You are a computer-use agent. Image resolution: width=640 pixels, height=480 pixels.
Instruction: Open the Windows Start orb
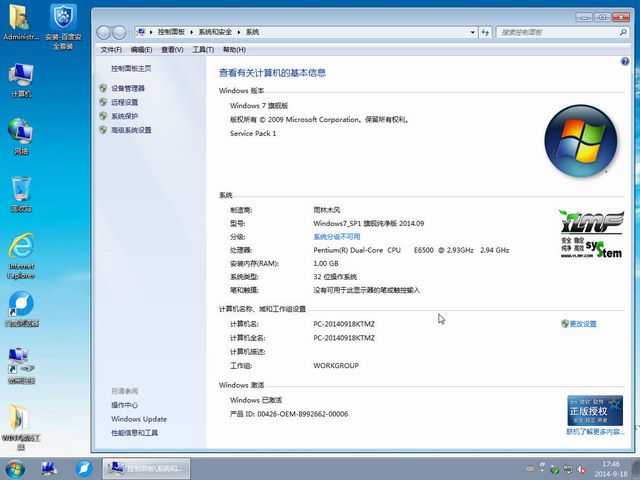(15, 469)
